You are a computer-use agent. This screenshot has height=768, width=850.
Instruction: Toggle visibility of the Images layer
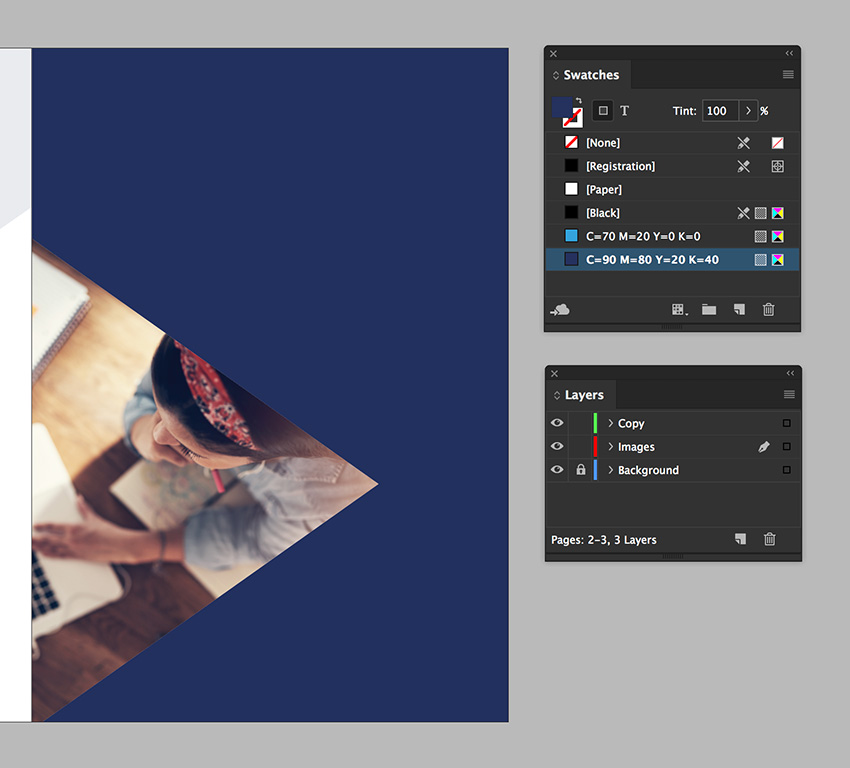pyautogui.click(x=557, y=446)
